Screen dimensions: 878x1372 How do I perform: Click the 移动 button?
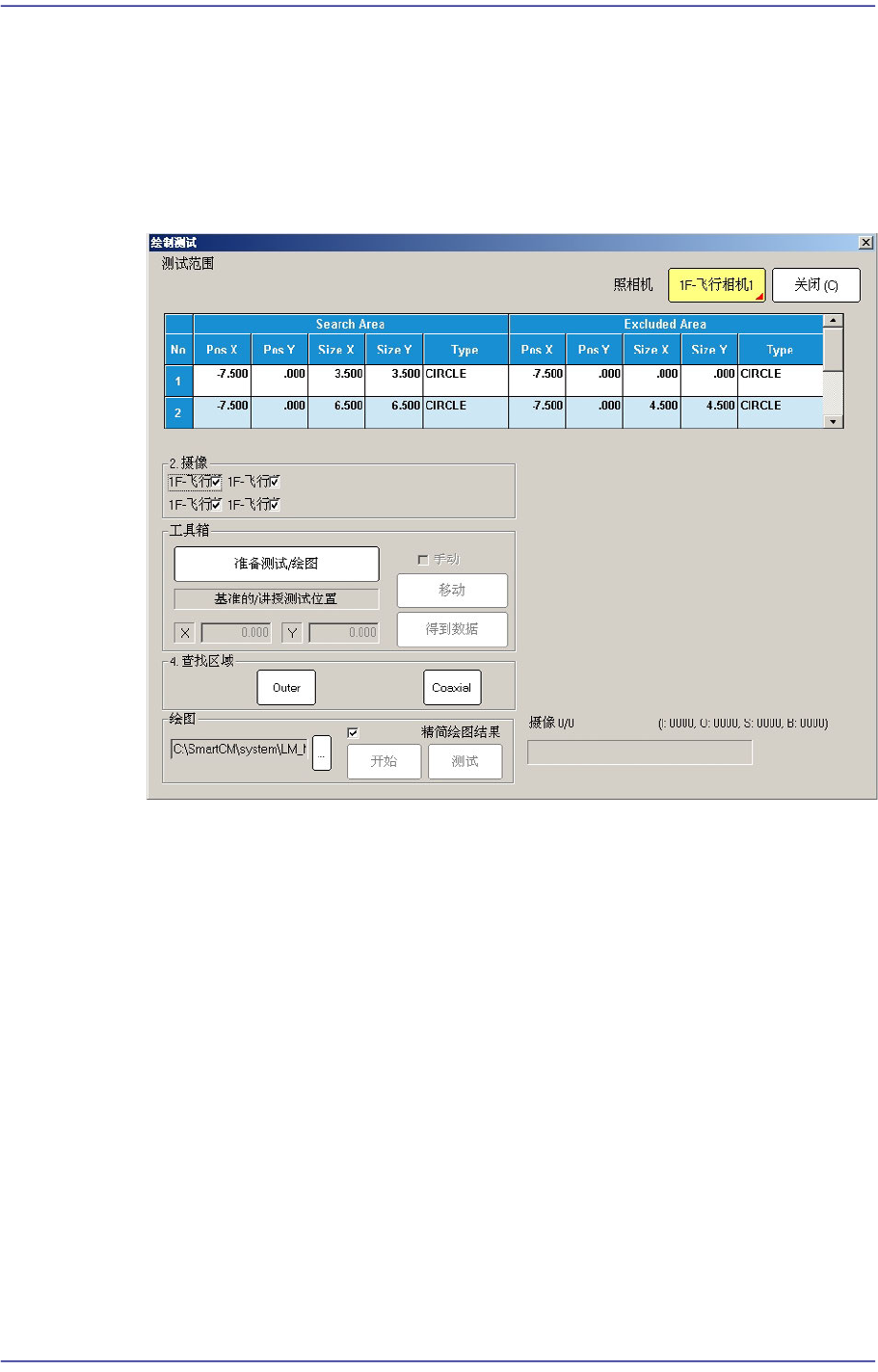click(452, 591)
